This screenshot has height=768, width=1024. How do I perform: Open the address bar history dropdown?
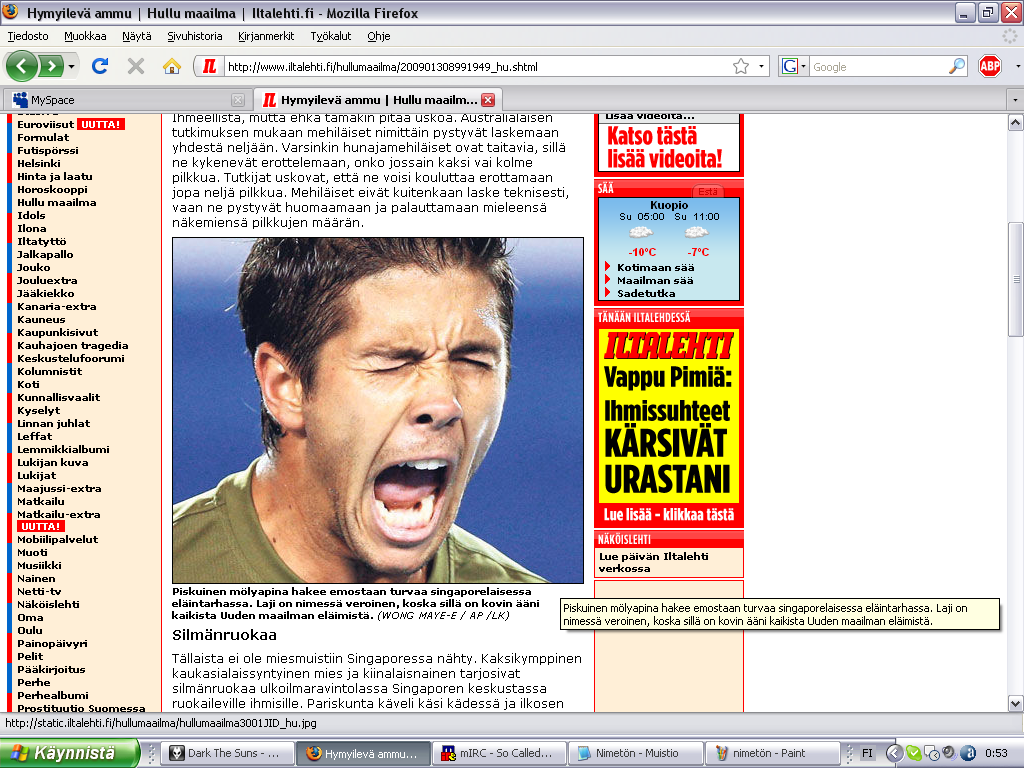761,66
